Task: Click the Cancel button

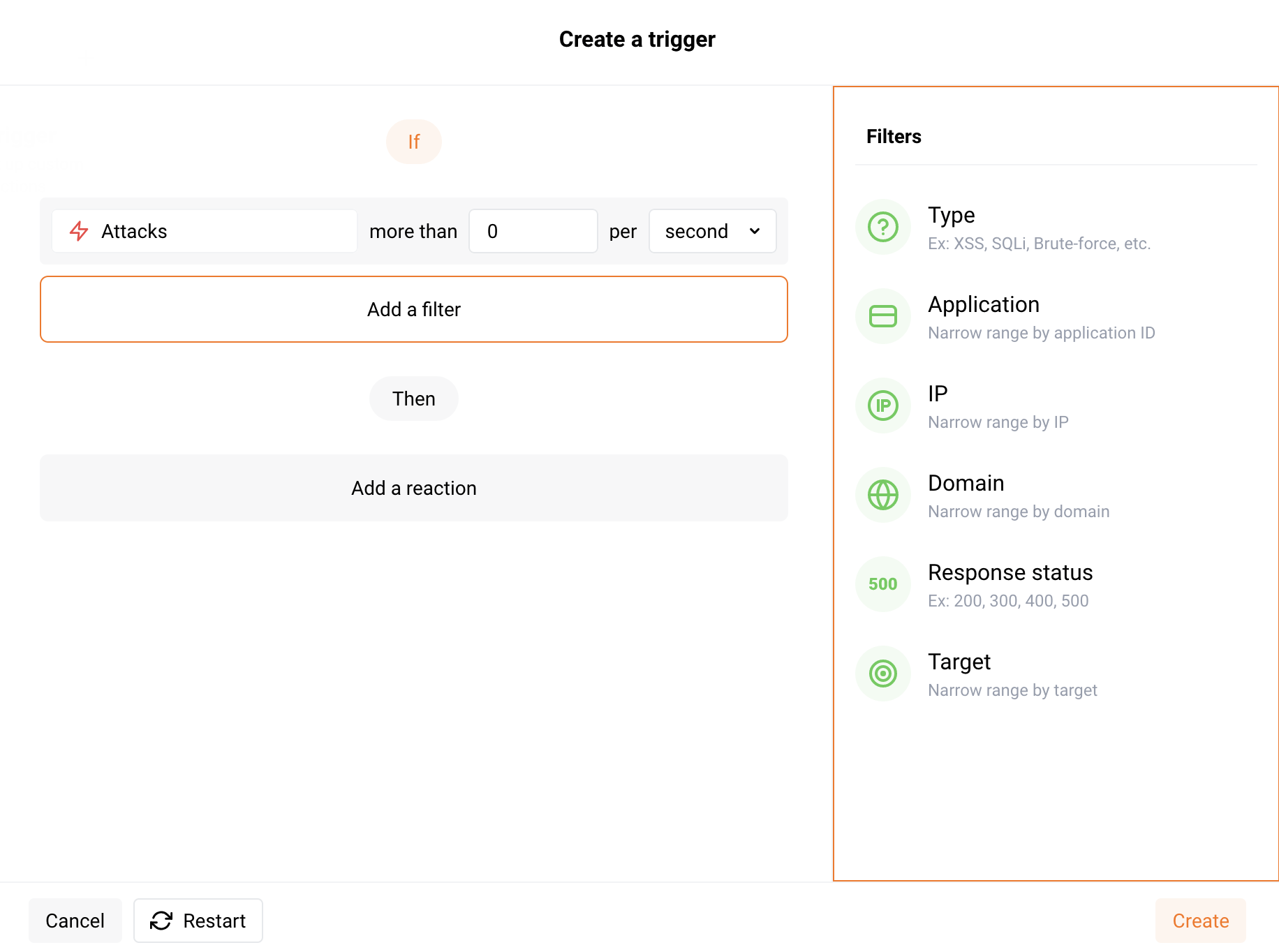Action: [75, 921]
